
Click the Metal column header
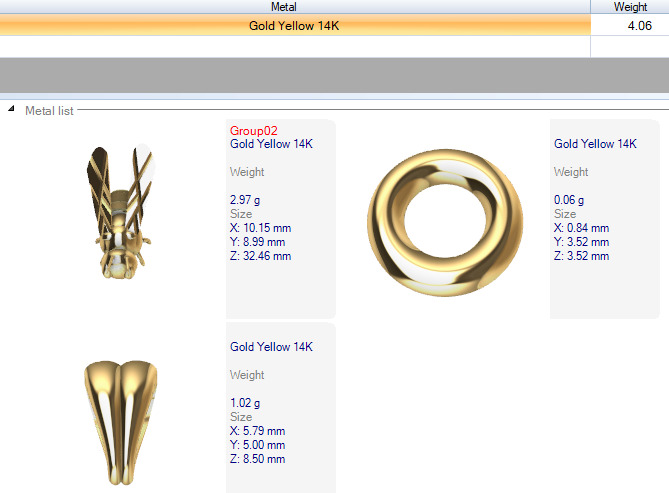click(284, 7)
